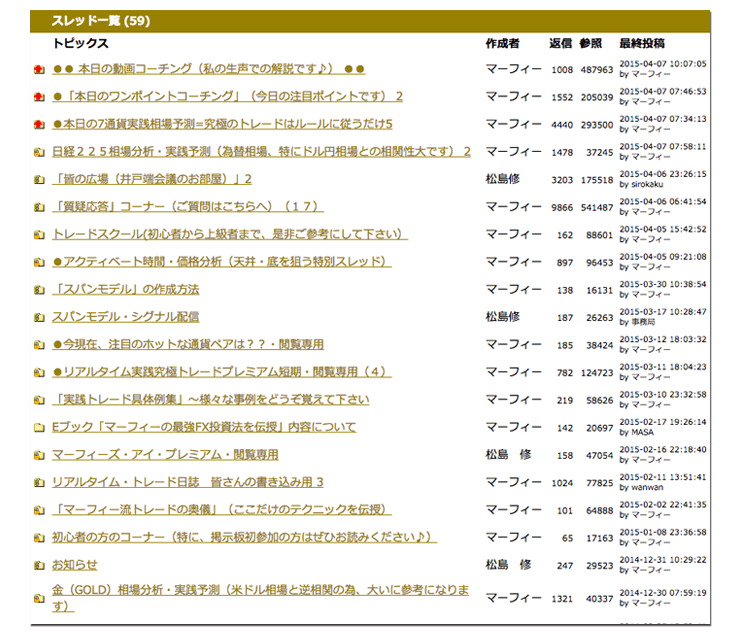Click the 最終投稿 column header

click(x=641, y=44)
